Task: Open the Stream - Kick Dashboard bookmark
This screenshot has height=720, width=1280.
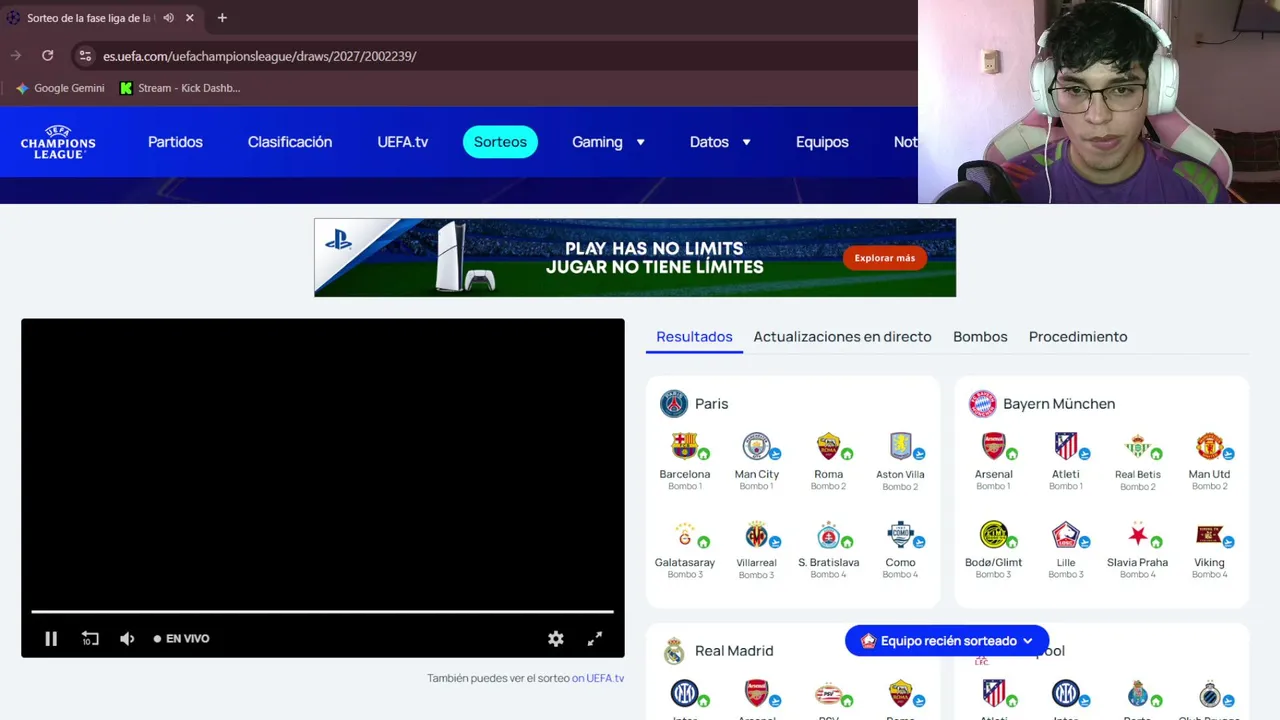Action: (x=180, y=88)
